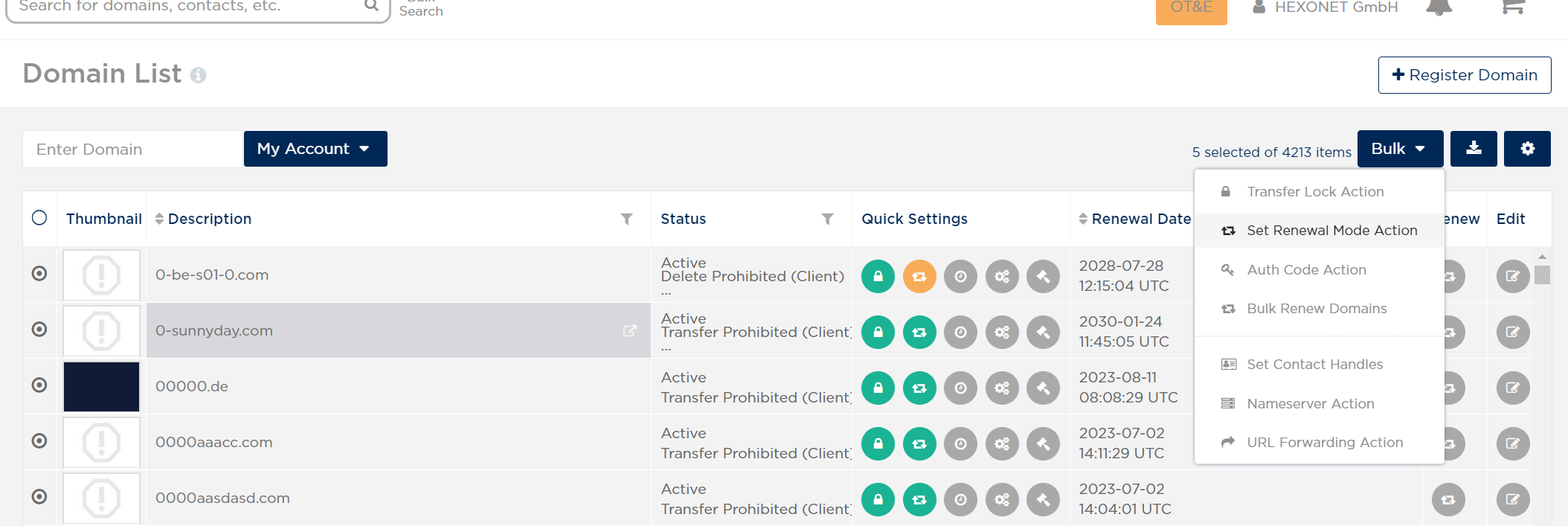The image size is (1568, 526).
Task: Toggle selection radio for 0-be-s01-0.com
Action: click(39, 274)
